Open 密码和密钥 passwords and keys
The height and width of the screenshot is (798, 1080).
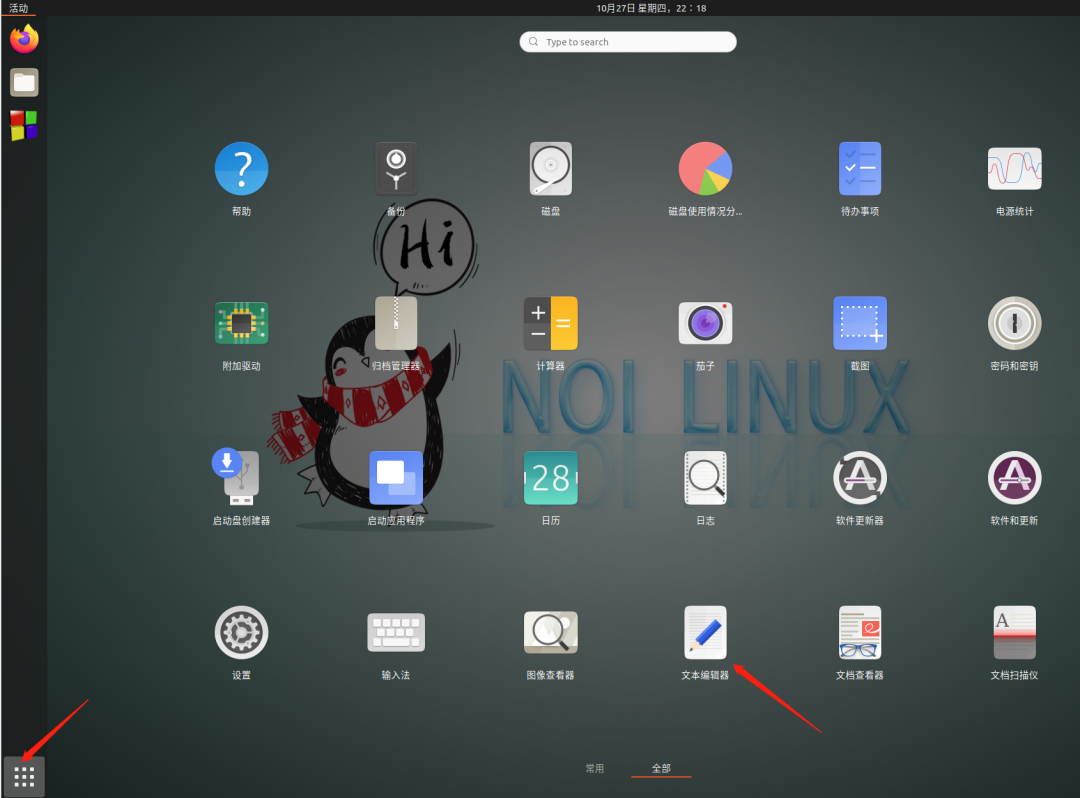(1015, 323)
